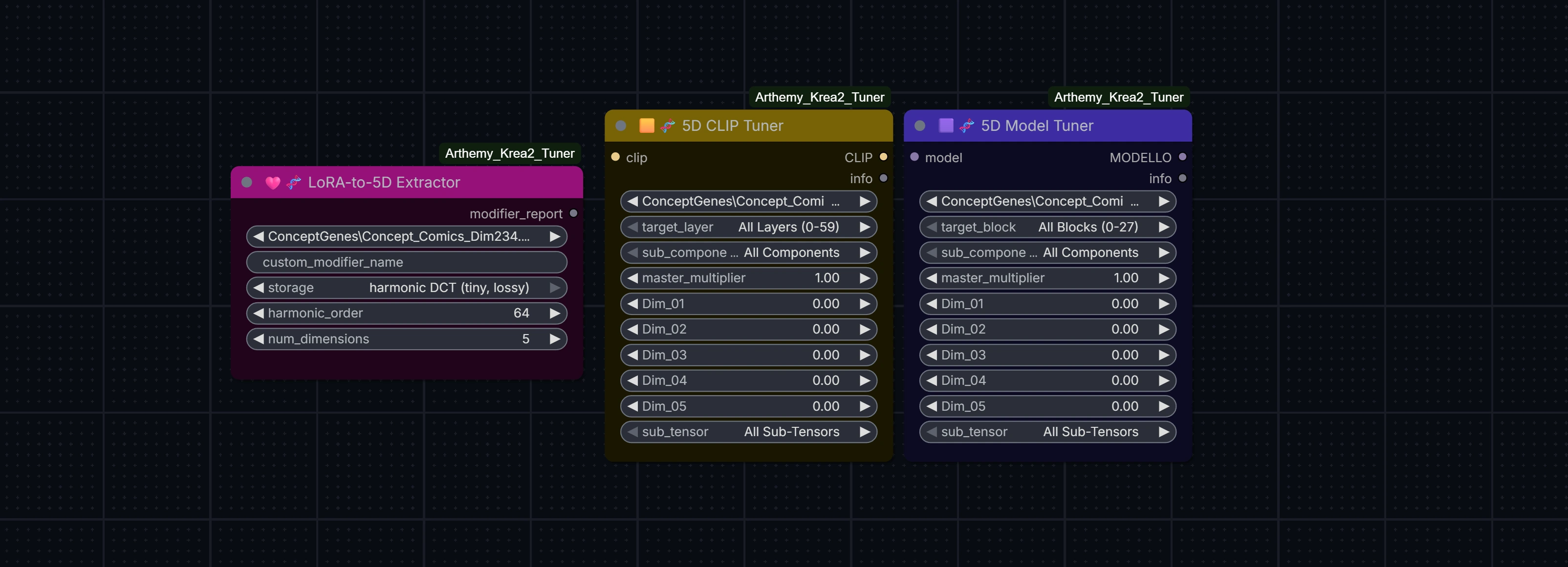Screen dimensions: 1568x567
Task: Click the purple square icon on the 5D Model Tuner
Action: [945, 126]
